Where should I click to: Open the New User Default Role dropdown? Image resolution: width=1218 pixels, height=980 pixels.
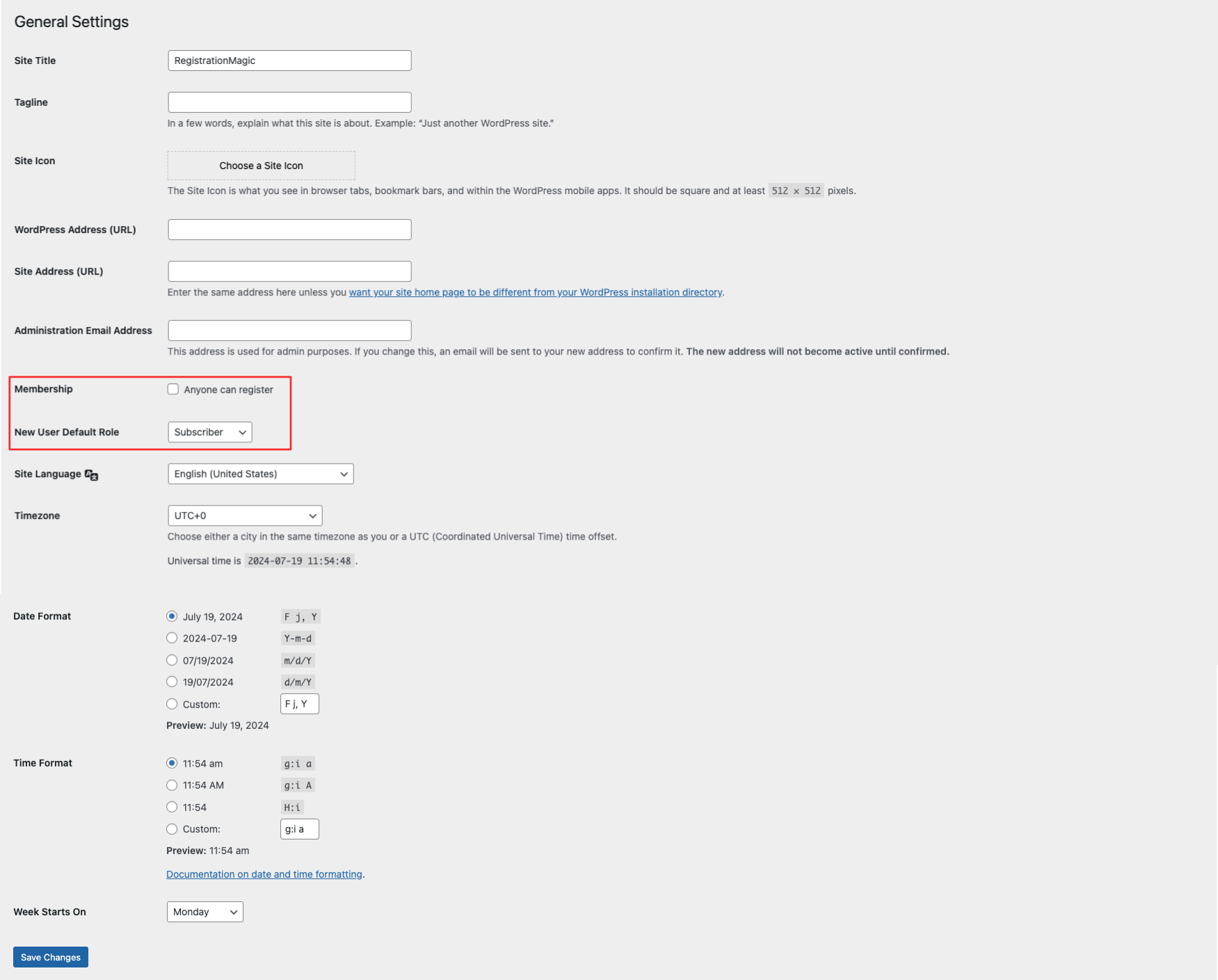coord(209,432)
